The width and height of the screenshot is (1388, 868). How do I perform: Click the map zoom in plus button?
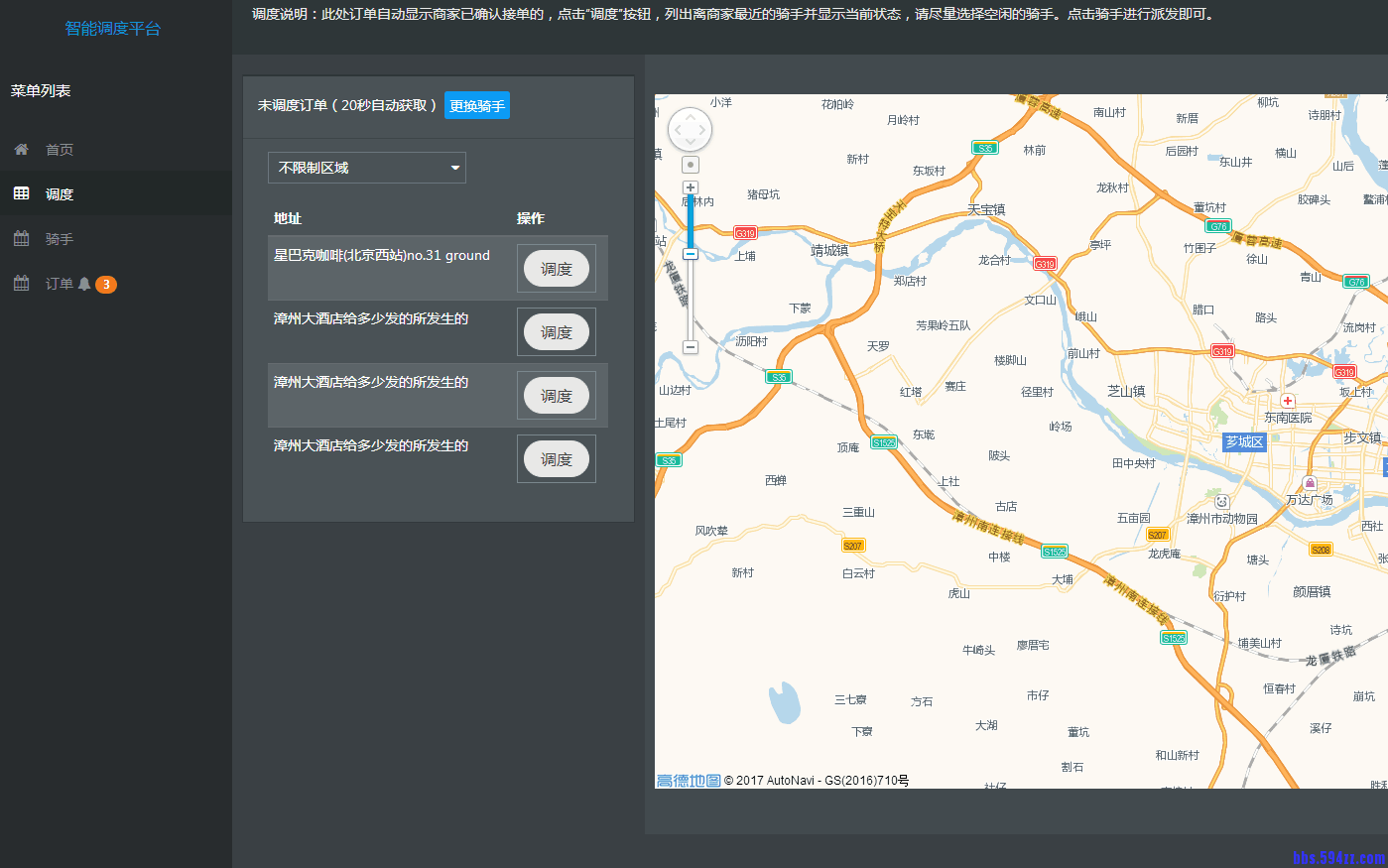[x=691, y=187]
